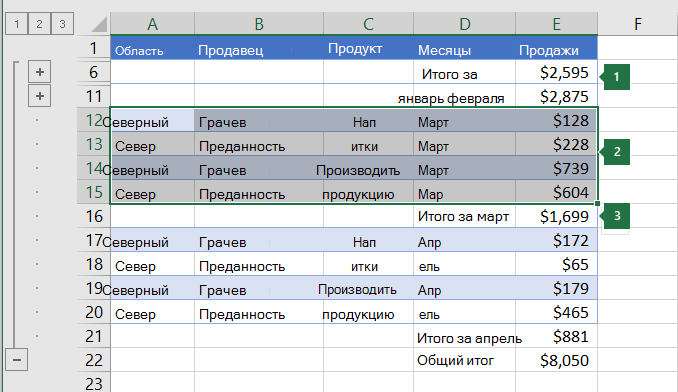Select row 6 header

click(94, 72)
